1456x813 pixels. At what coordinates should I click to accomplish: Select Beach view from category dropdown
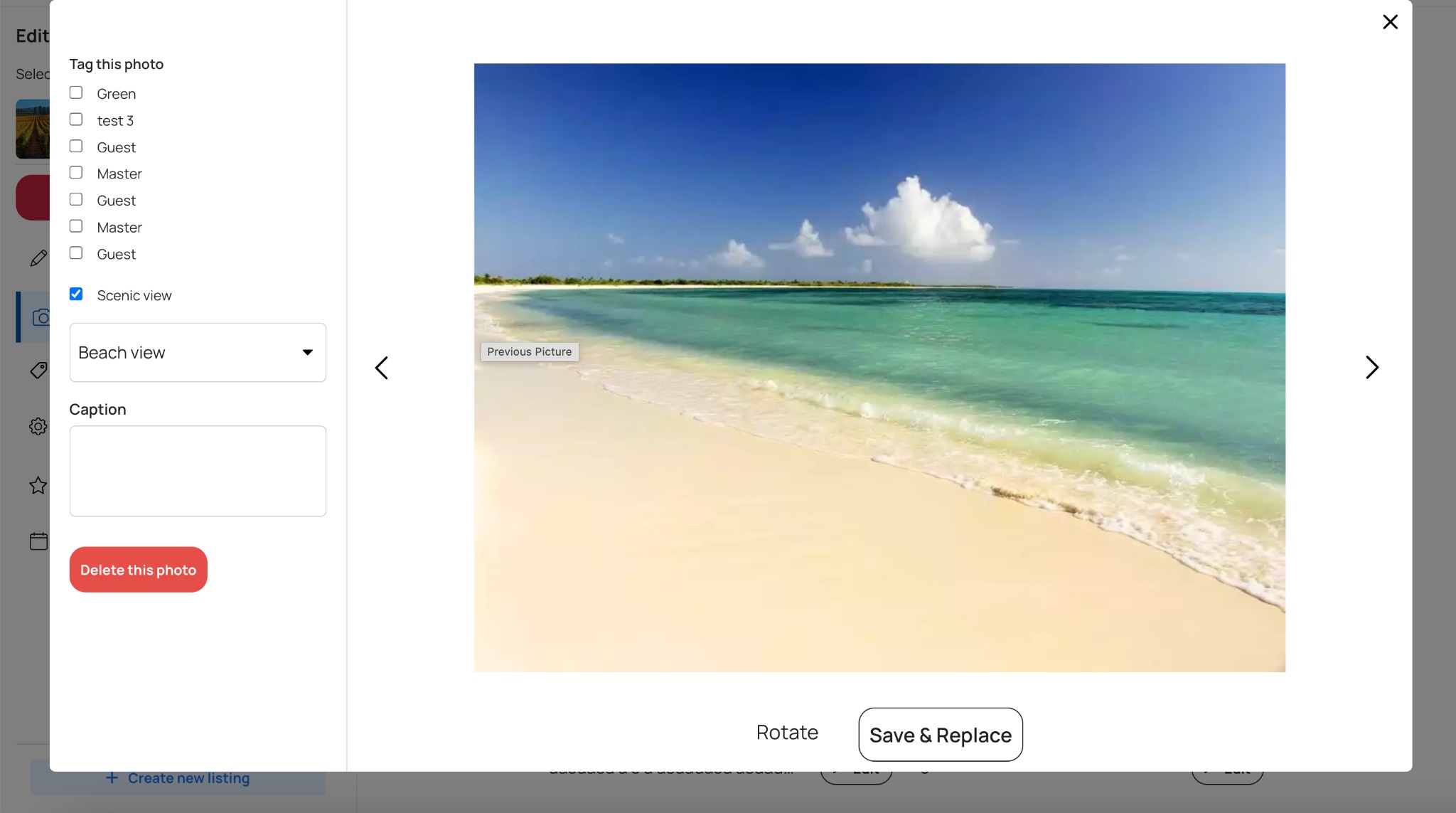pyautogui.click(x=197, y=352)
